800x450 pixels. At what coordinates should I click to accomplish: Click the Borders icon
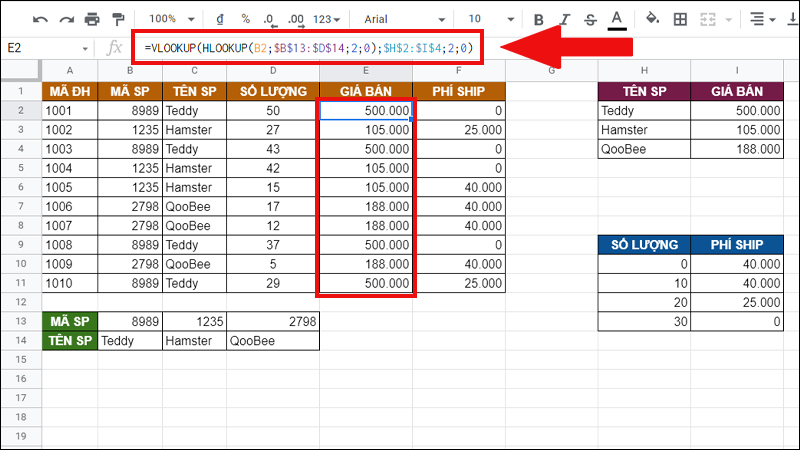[680, 20]
